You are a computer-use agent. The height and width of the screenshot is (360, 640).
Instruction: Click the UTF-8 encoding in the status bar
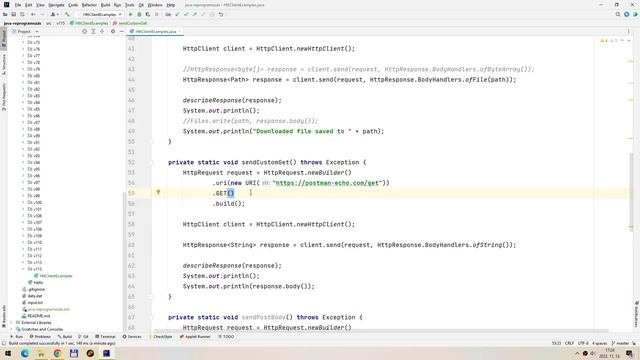pos(583,343)
